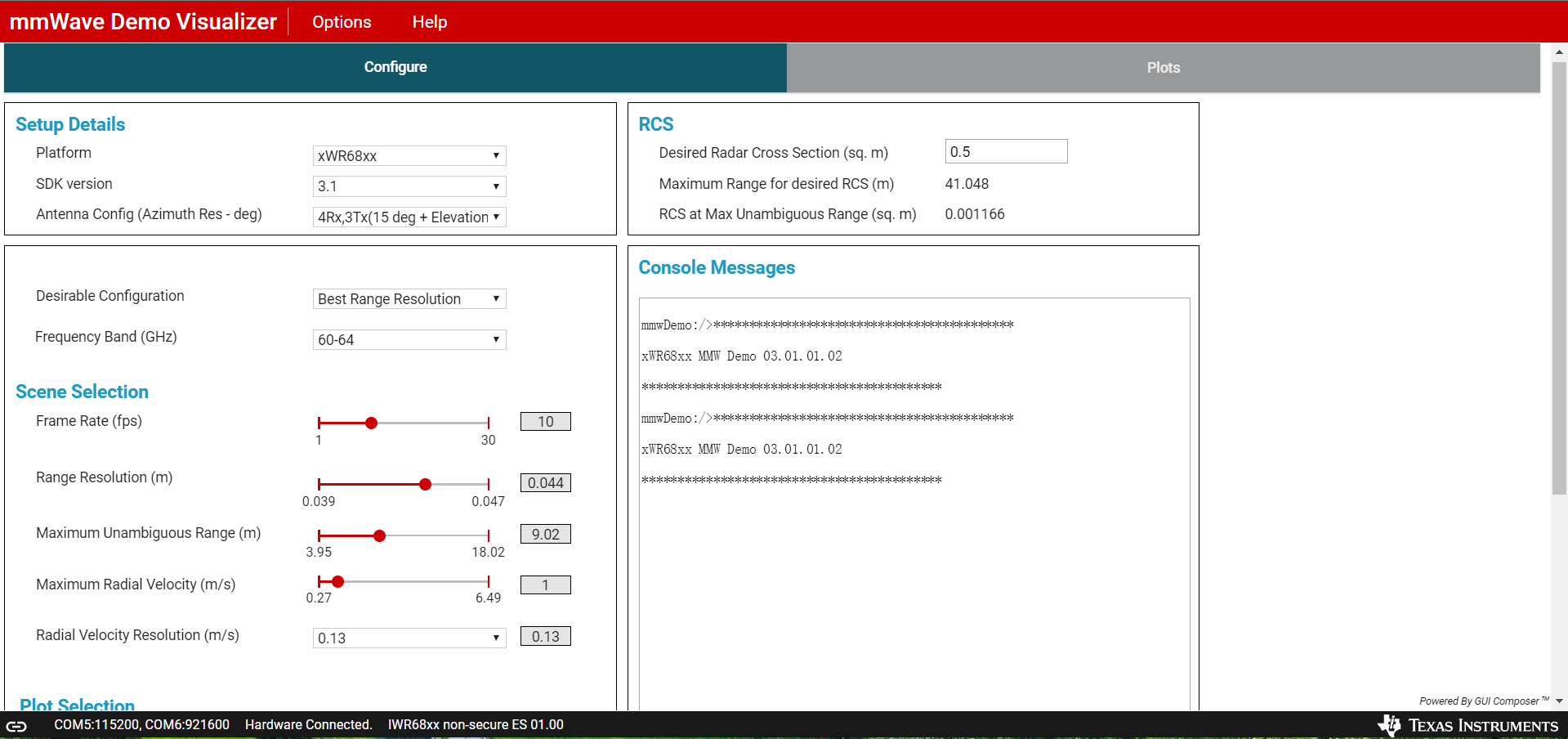Click the connection link icon in status bar
Screen dimensions: 1568x739
click(16, 726)
